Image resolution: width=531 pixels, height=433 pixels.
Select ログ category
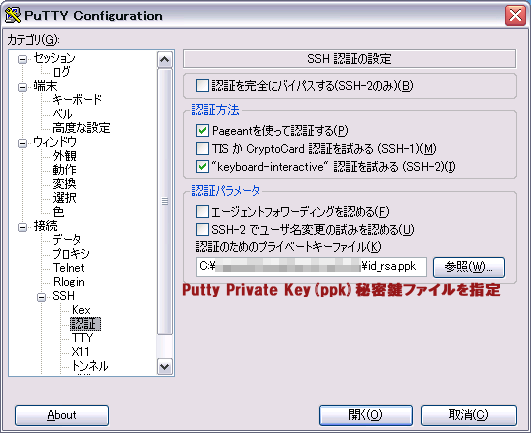click(61, 72)
